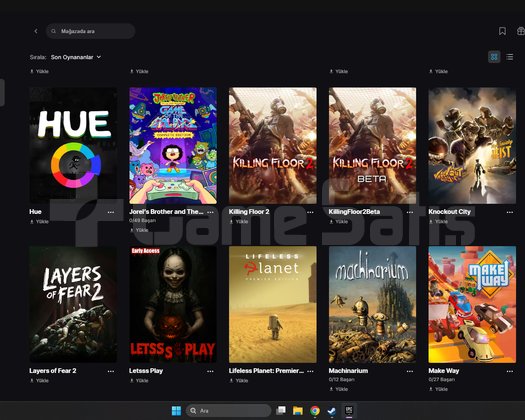Open the Layers of Fear 2 cover
The width and height of the screenshot is (525, 420).
73,304
